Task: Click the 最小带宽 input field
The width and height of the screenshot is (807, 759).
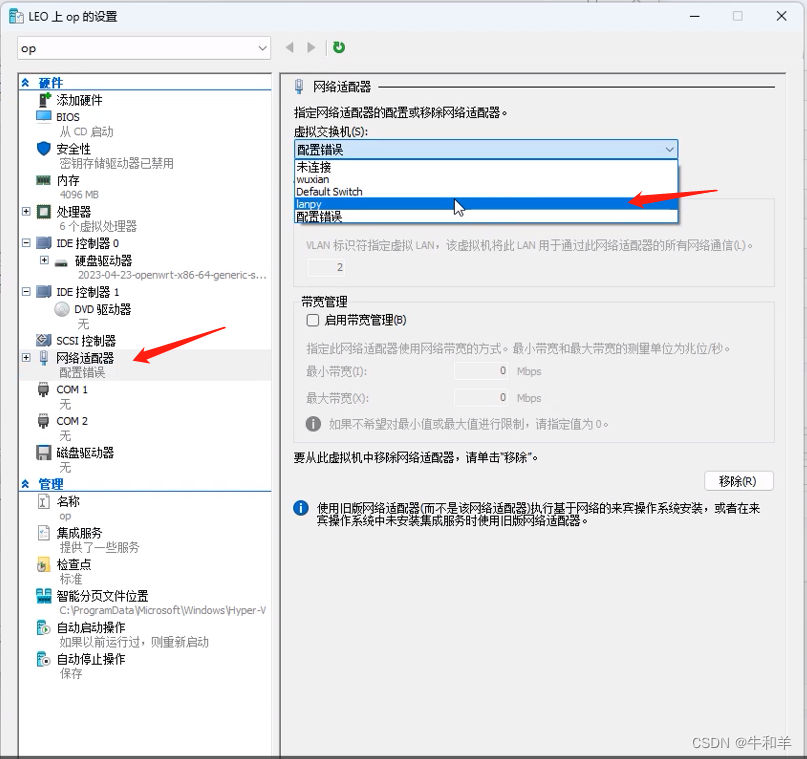Action: [482, 370]
